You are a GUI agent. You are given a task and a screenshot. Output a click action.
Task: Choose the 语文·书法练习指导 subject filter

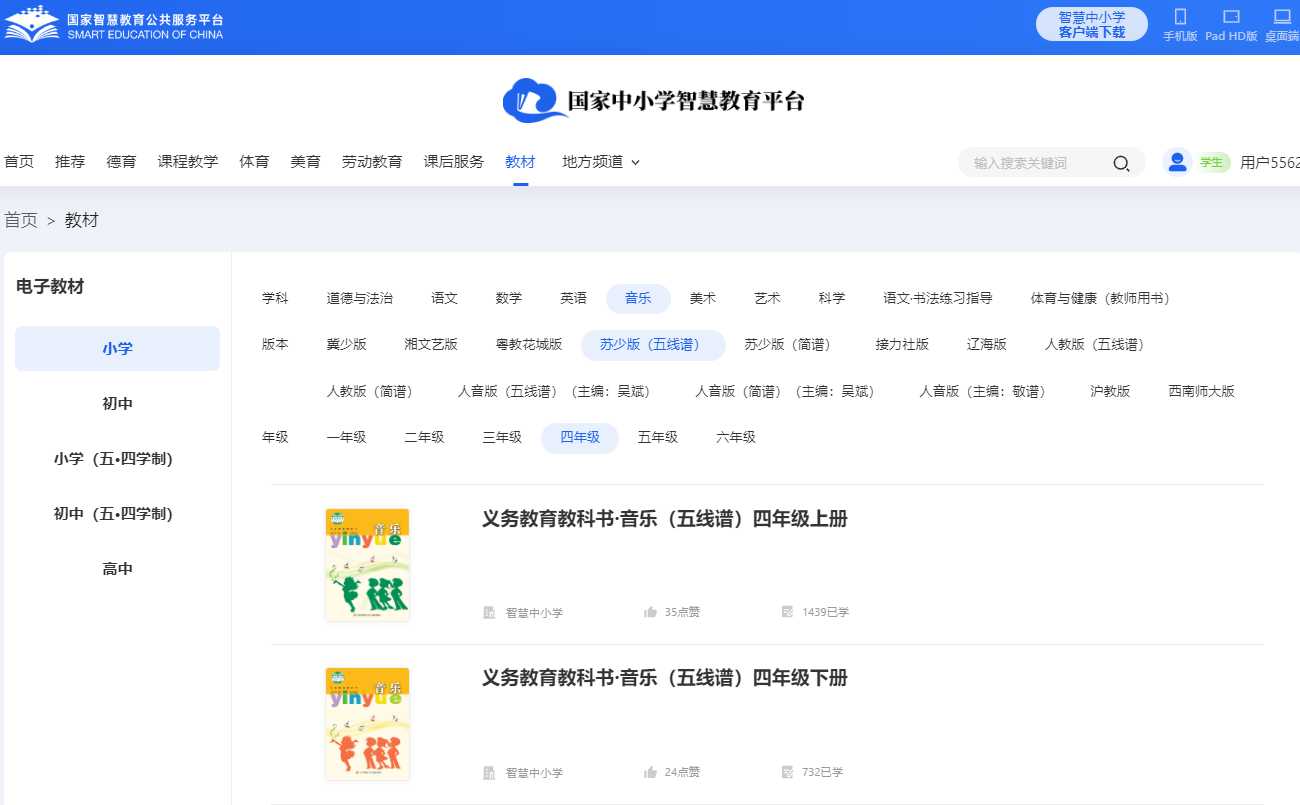pos(938,298)
